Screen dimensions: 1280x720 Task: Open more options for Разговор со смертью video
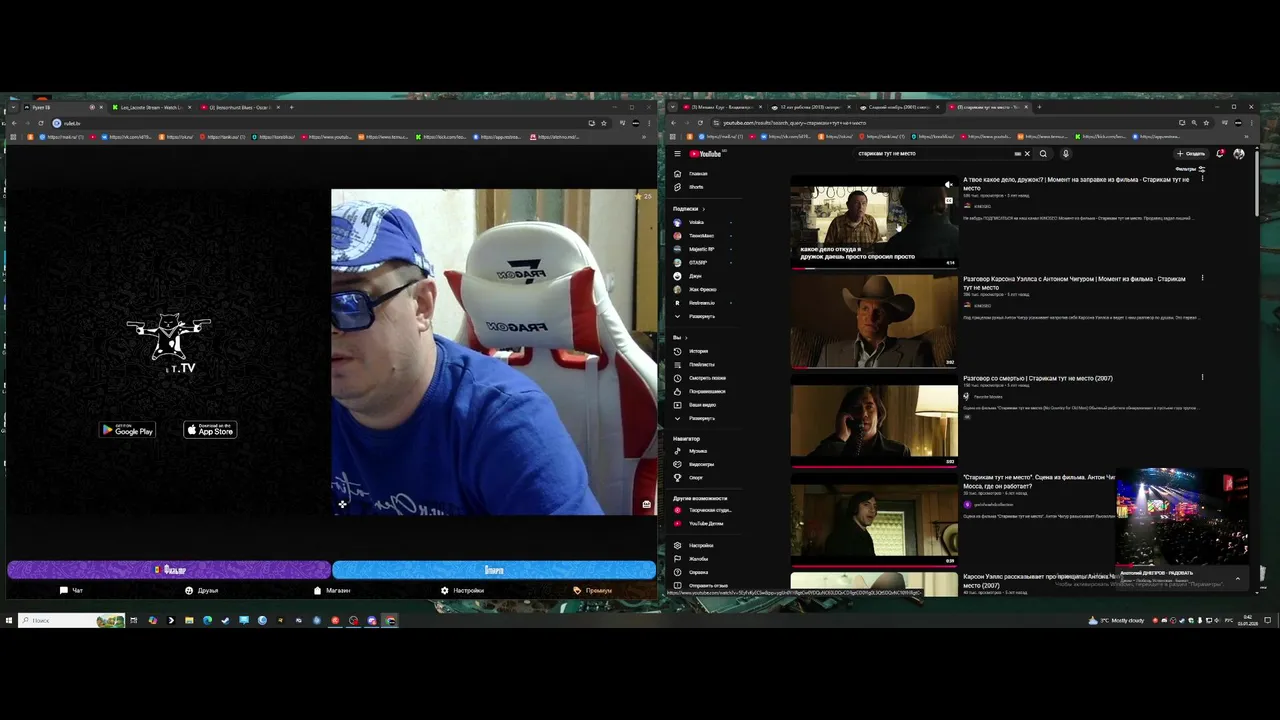coord(1202,378)
